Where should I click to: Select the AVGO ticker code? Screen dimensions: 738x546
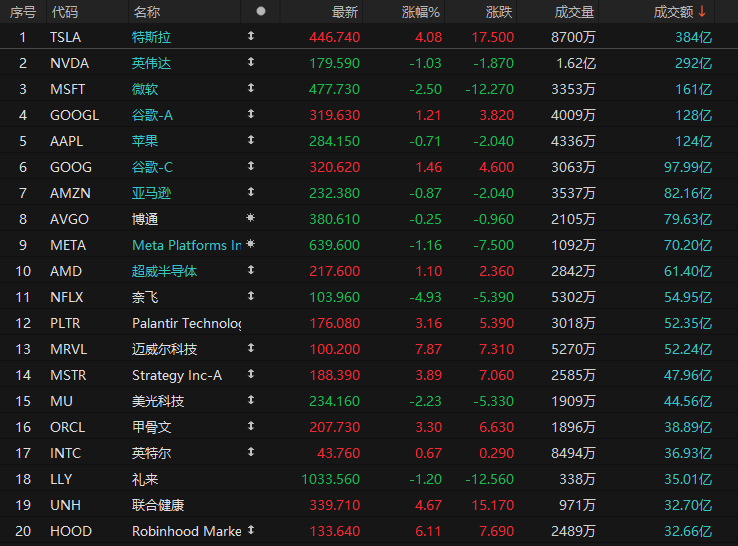click(70, 219)
